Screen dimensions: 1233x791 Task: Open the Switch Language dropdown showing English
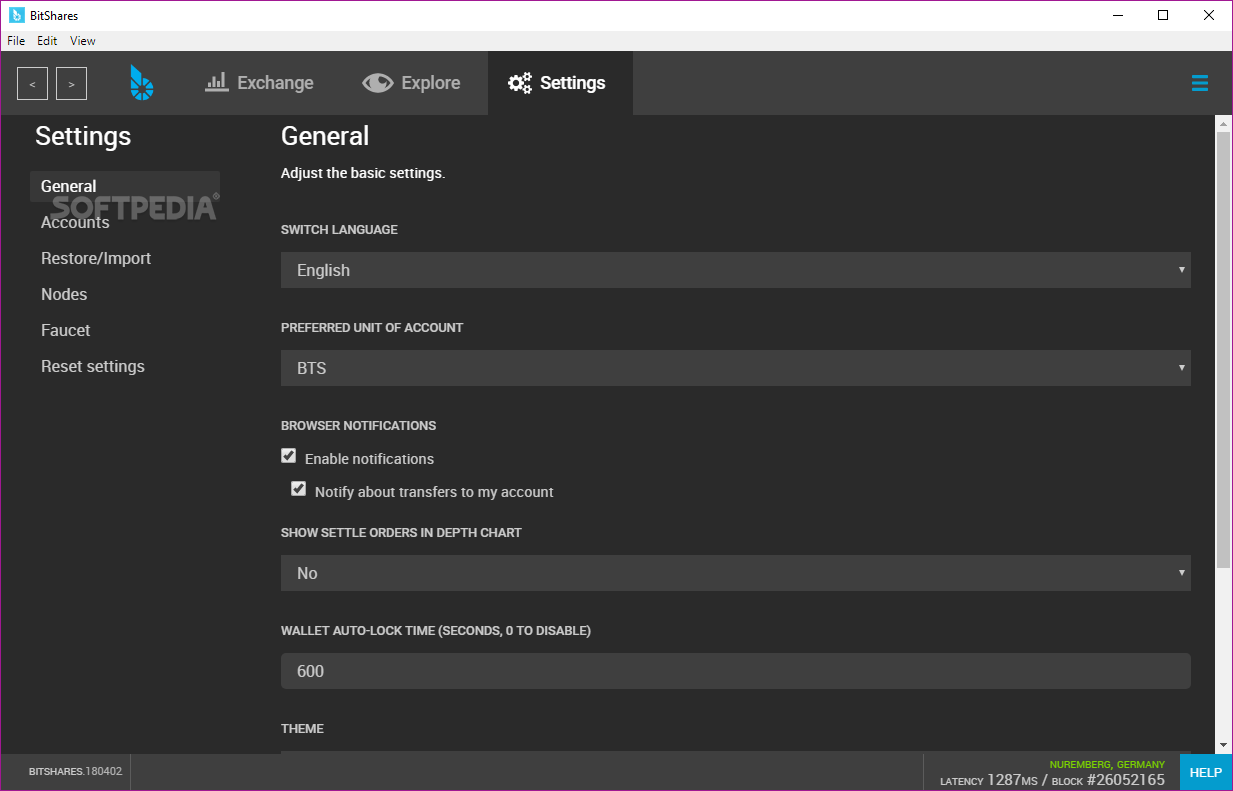pos(735,270)
